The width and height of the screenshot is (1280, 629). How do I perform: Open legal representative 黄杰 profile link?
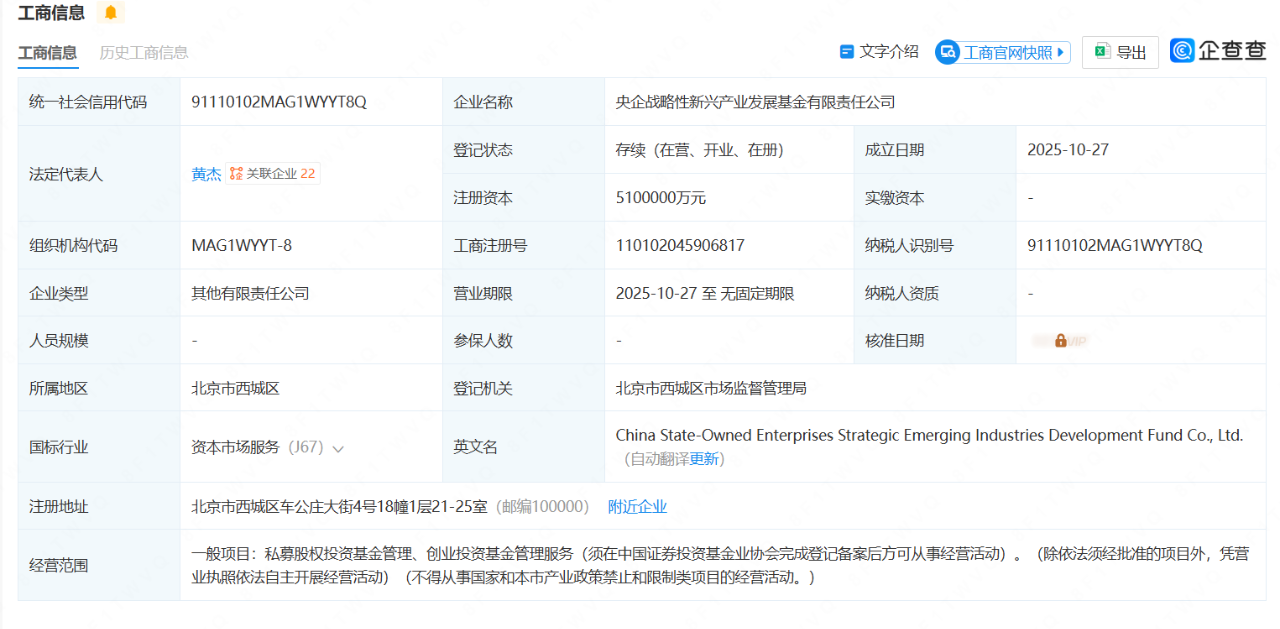pos(206,174)
